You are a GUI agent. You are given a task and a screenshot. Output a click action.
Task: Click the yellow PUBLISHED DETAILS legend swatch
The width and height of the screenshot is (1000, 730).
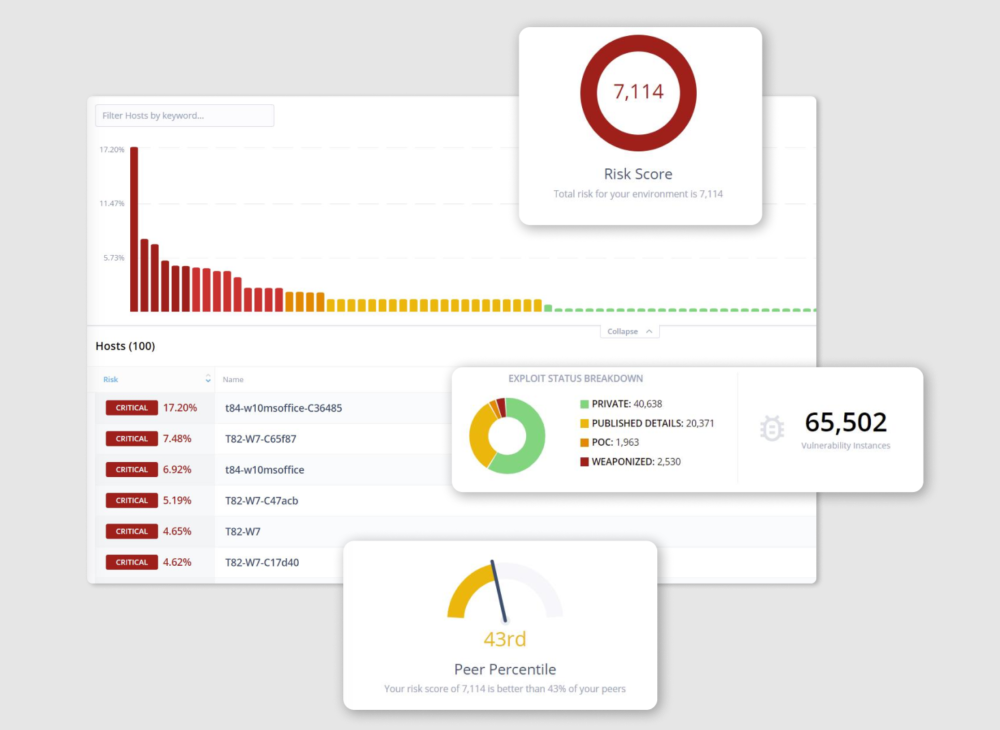point(584,423)
